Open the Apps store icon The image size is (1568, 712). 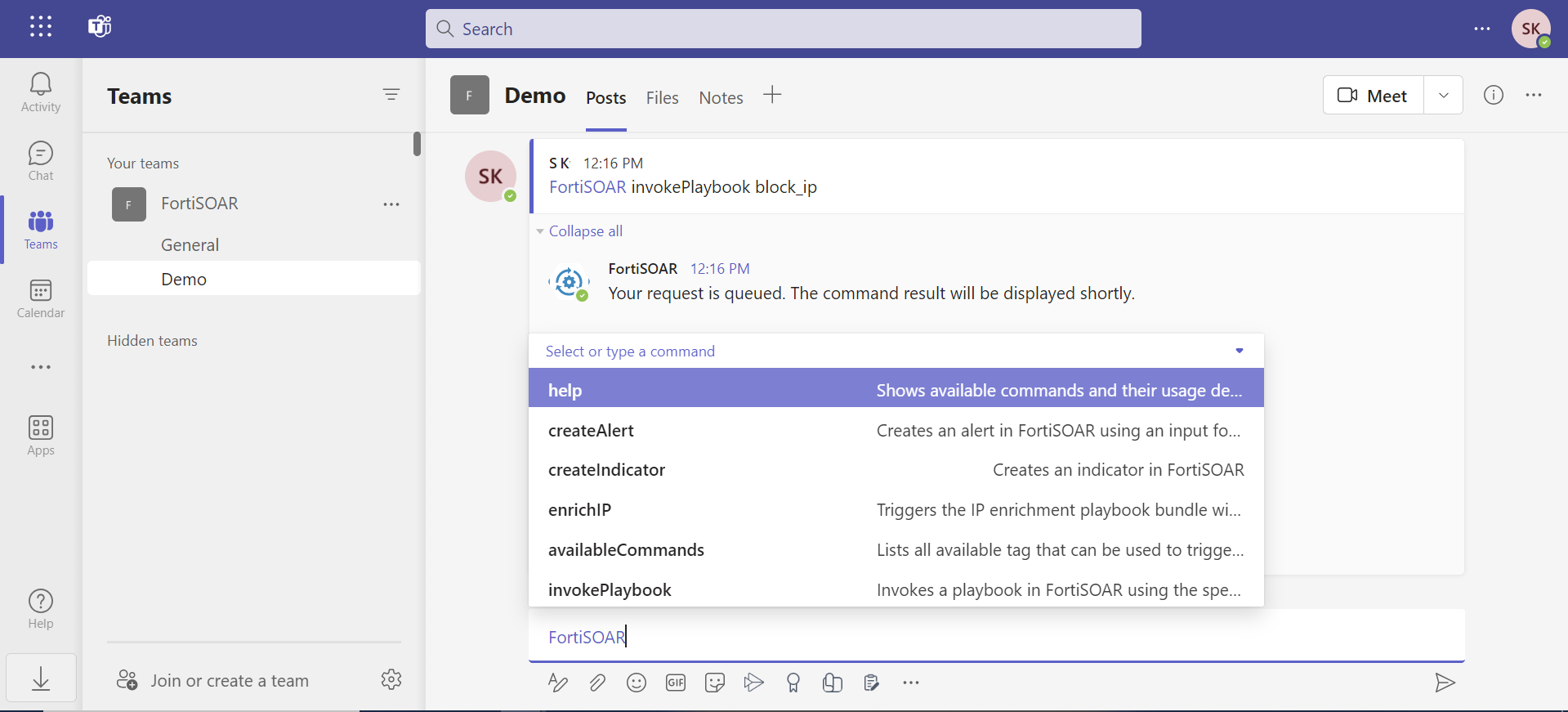pyautogui.click(x=40, y=435)
